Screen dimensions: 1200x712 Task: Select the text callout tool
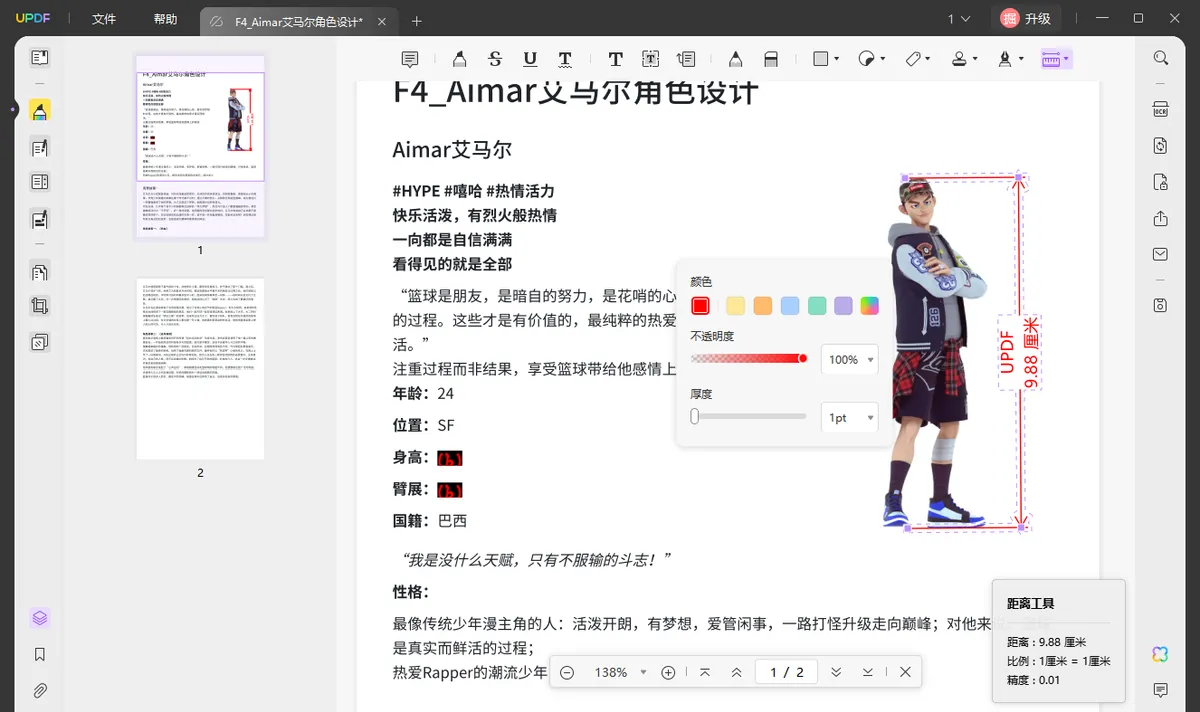click(686, 59)
